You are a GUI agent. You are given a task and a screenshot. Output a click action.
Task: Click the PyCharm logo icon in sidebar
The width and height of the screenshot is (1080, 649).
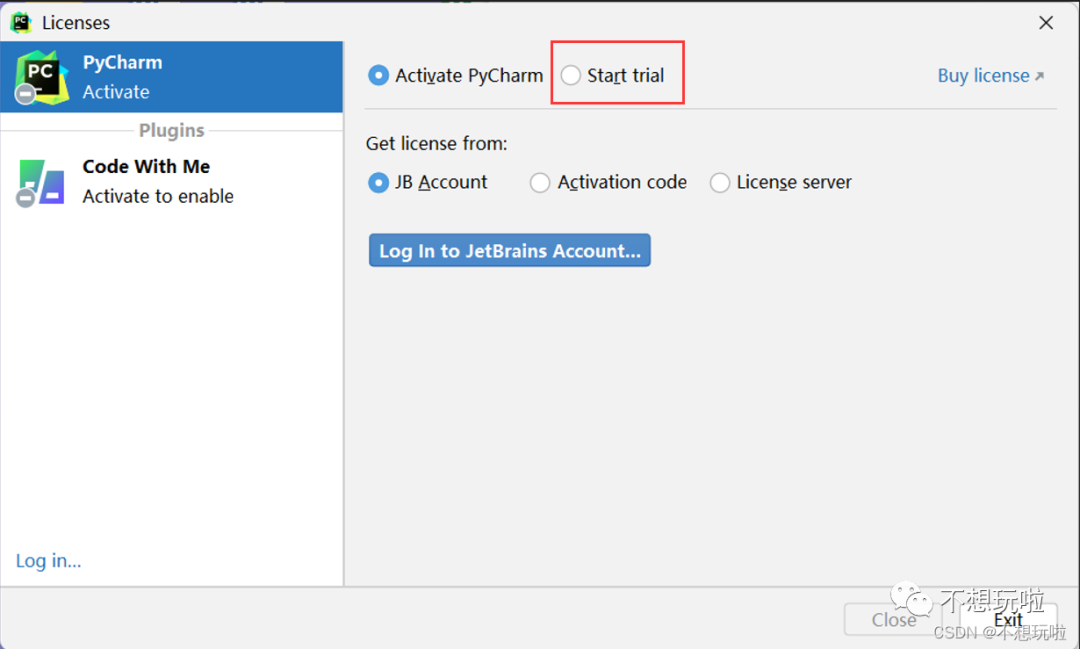click(x=41, y=77)
